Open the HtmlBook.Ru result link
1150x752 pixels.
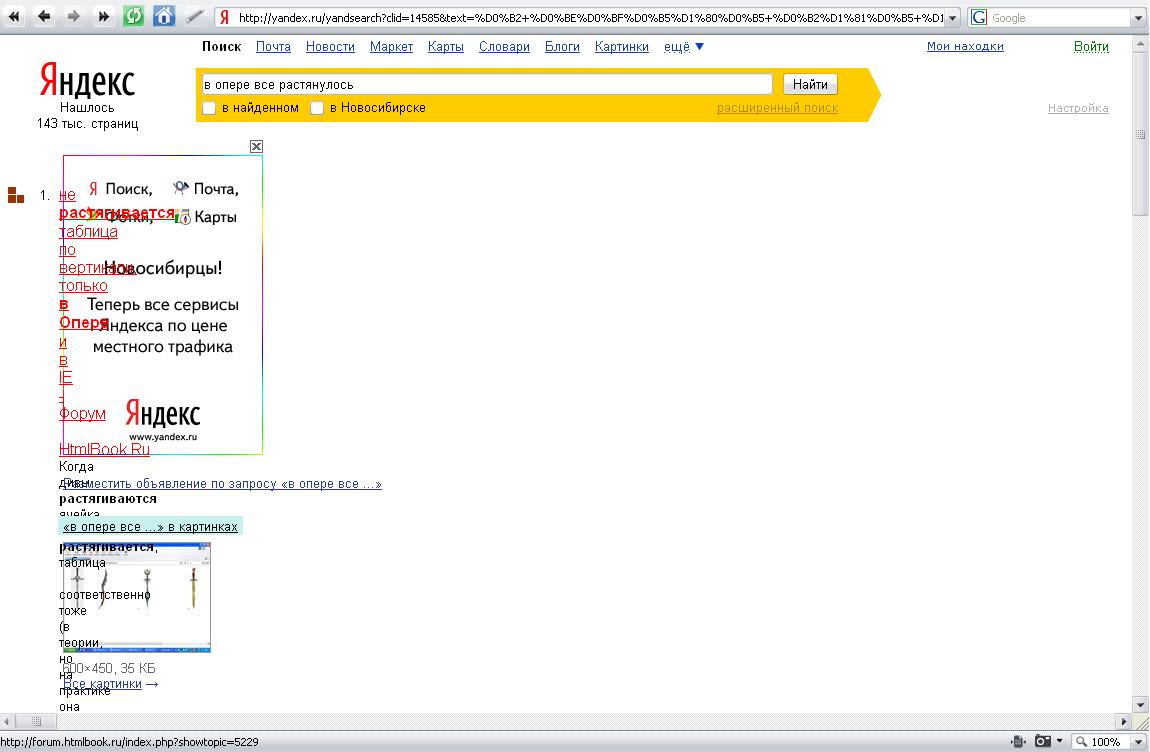pyautogui.click(x=104, y=449)
